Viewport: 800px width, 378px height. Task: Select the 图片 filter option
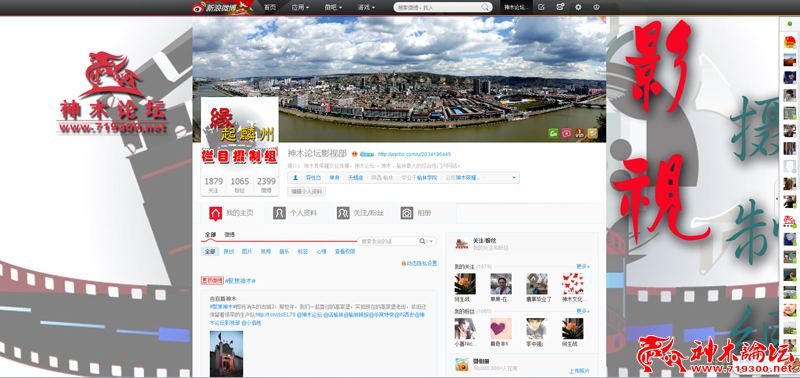click(247, 251)
